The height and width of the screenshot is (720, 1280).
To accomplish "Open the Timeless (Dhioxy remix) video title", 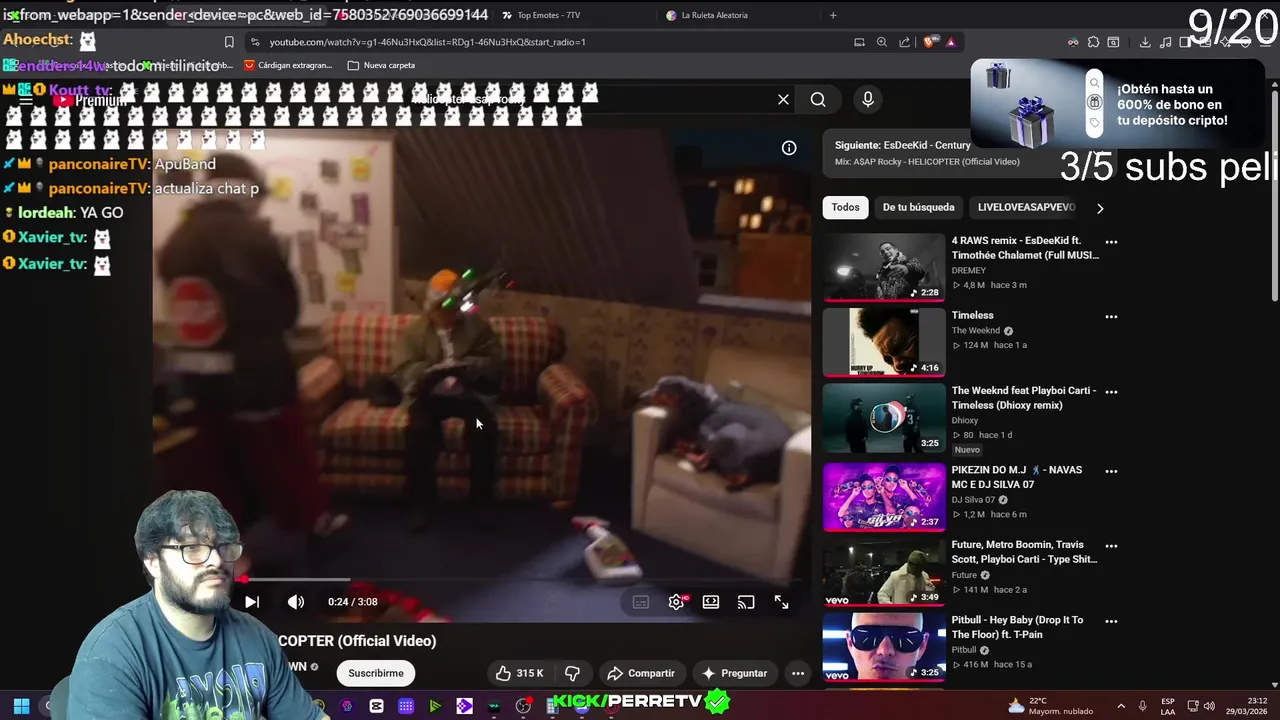I will coord(1023,398).
